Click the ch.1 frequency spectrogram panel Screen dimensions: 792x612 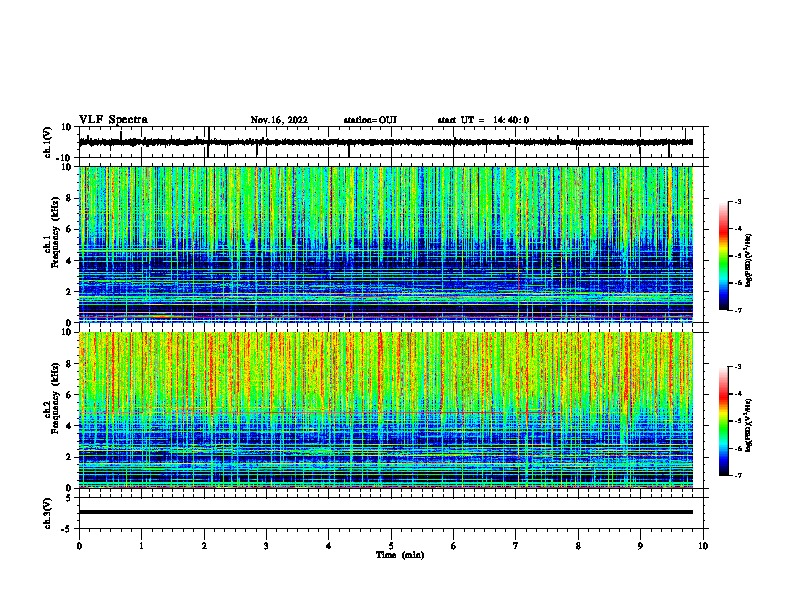pyautogui.click(x=385, y=244)
